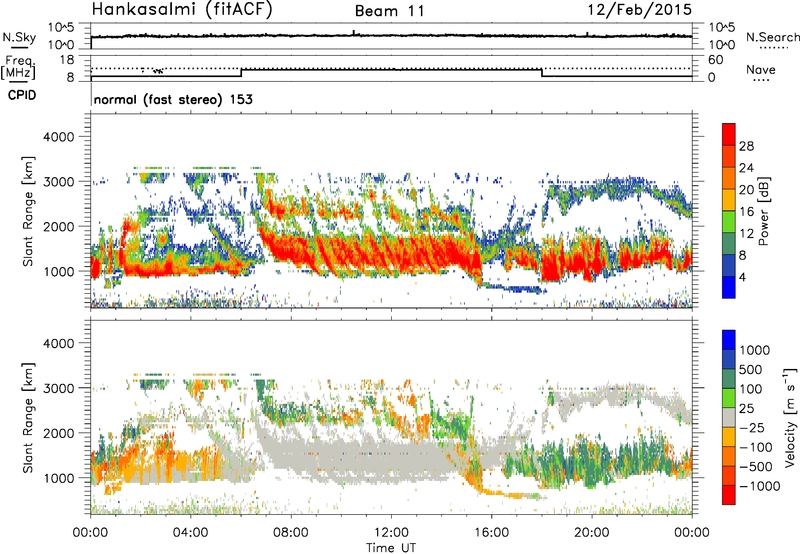Select the 'N.Sky' legend label
Screen dimensions: 800x554
[x=19, y=37]
